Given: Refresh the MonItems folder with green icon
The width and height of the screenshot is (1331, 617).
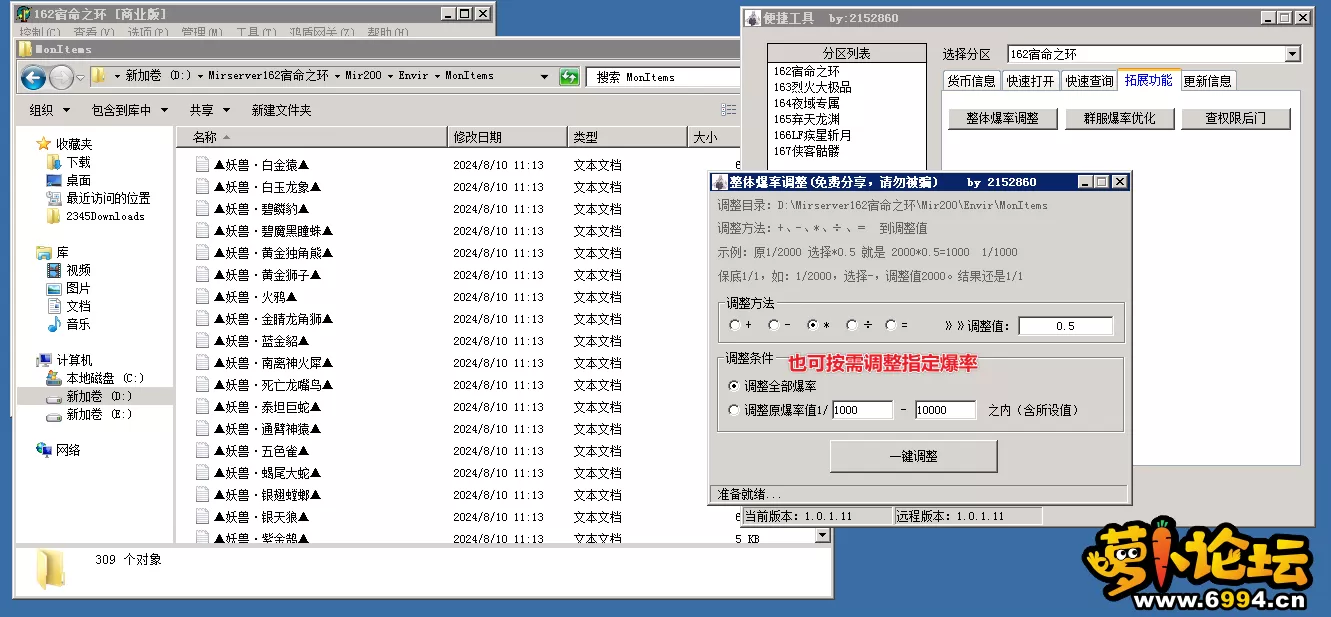Looking at the screenshot, I should tap(569, 76).
